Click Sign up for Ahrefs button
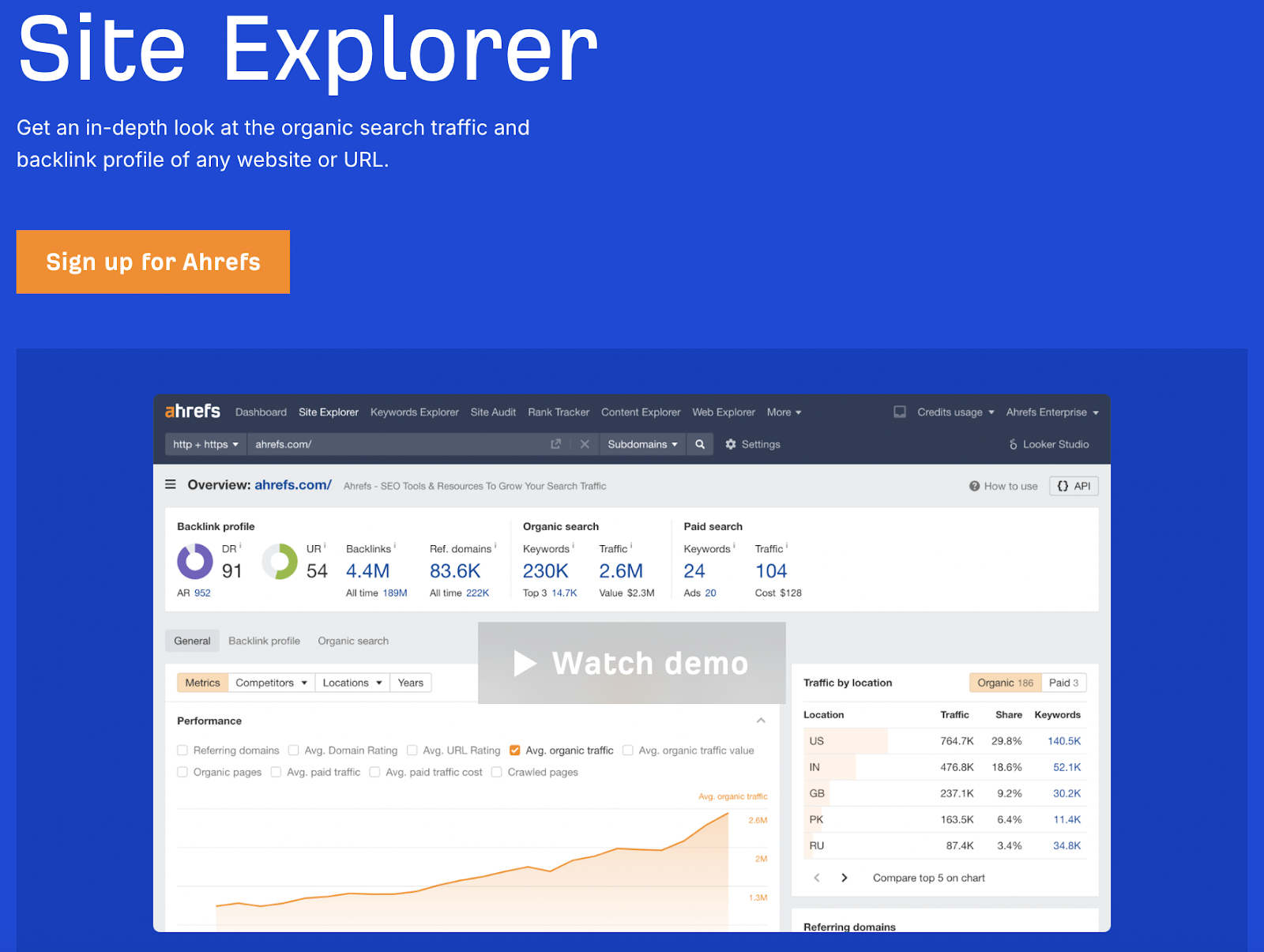1264x952 pixels. pos(153,262)
